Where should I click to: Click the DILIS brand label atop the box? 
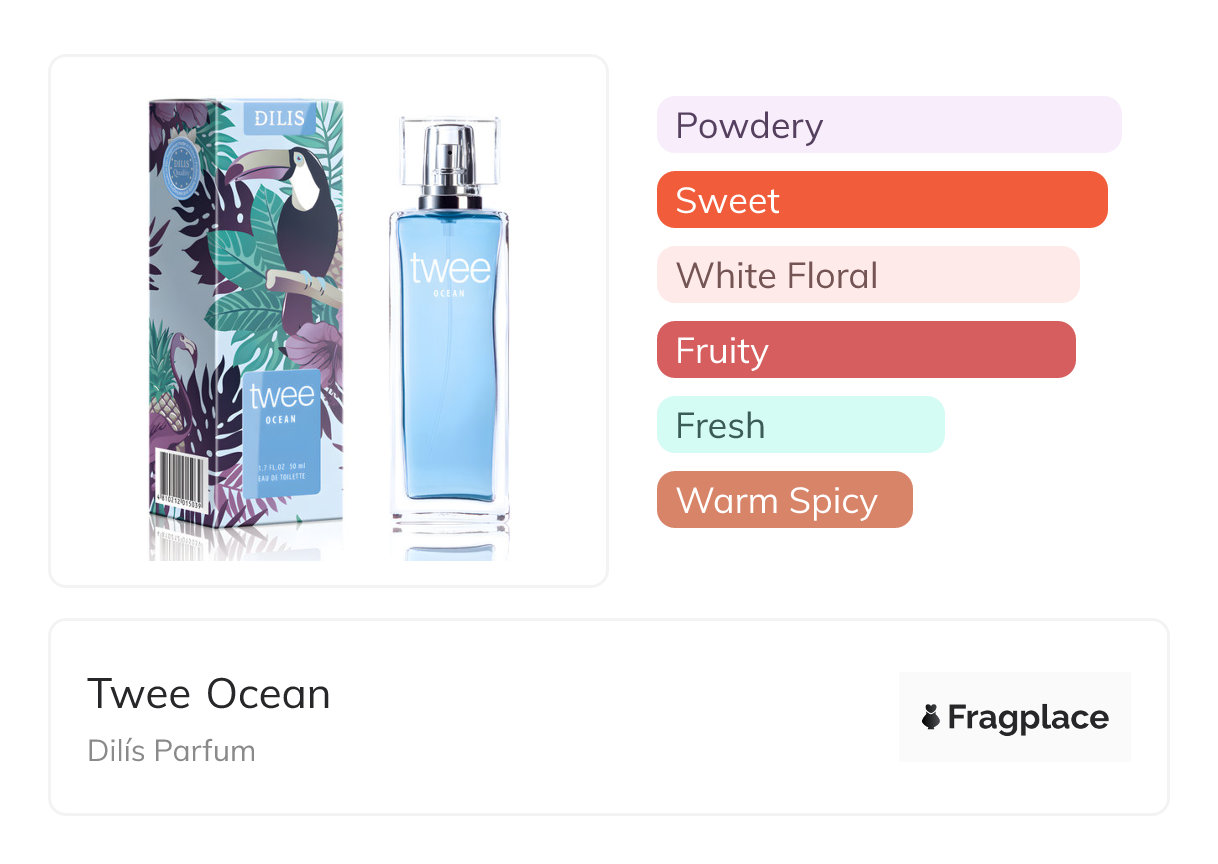(279, 119)
